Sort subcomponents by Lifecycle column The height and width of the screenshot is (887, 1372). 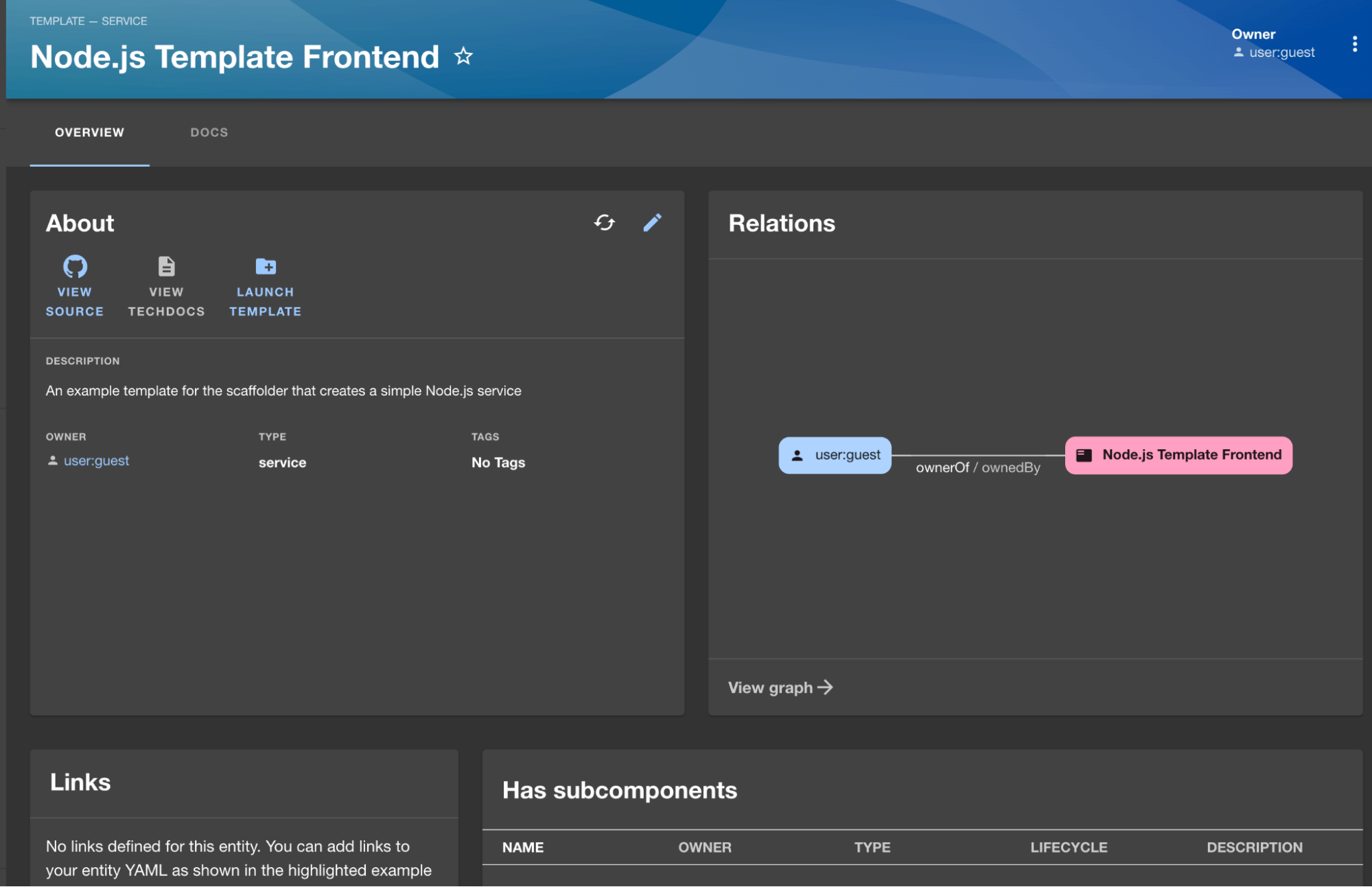coord(1069,848)
